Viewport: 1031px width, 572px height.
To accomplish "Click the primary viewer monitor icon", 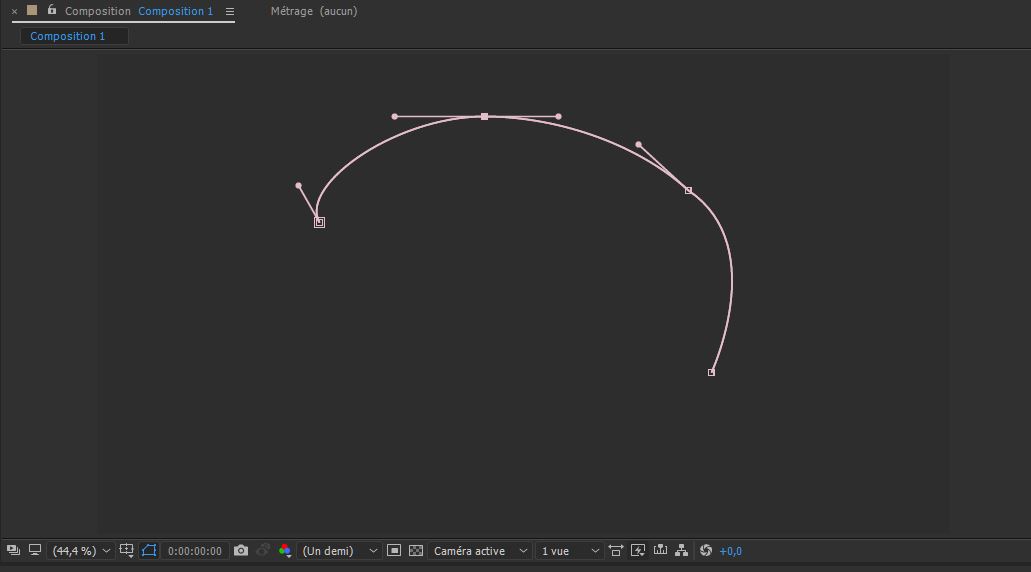I will click(35, 551).
